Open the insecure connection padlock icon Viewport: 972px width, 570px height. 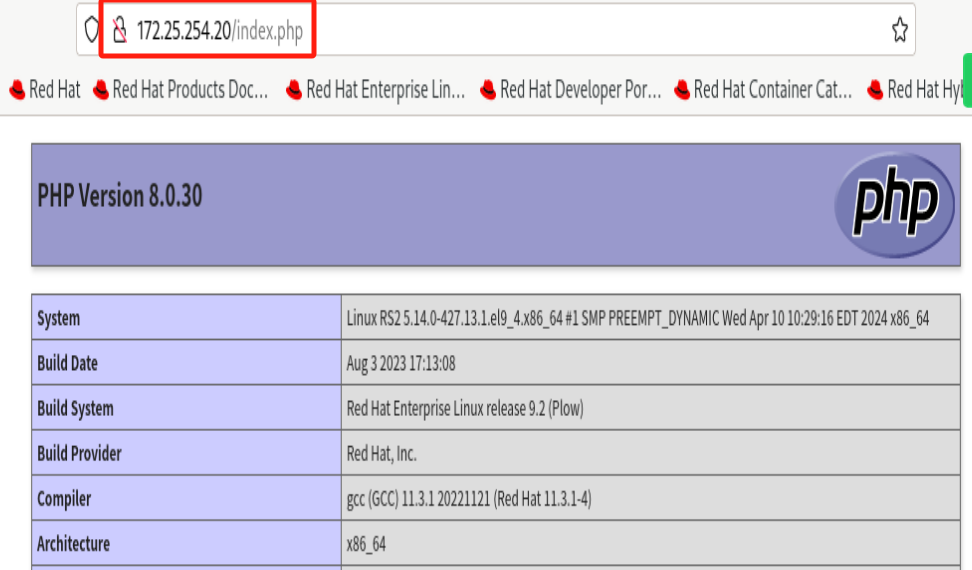pyautogui.click(x=120, y=30)
